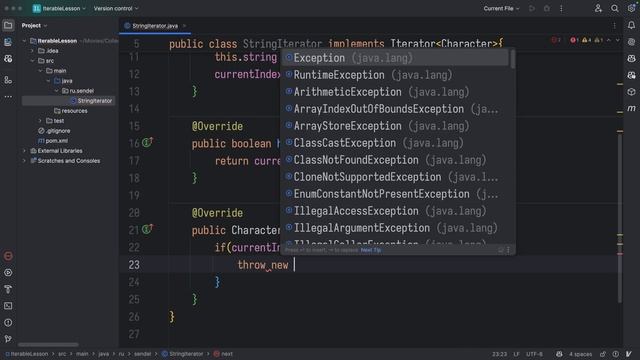Expand External Libraries node
This screenshot has height=360, width=640.
click(x=24, y=151)
